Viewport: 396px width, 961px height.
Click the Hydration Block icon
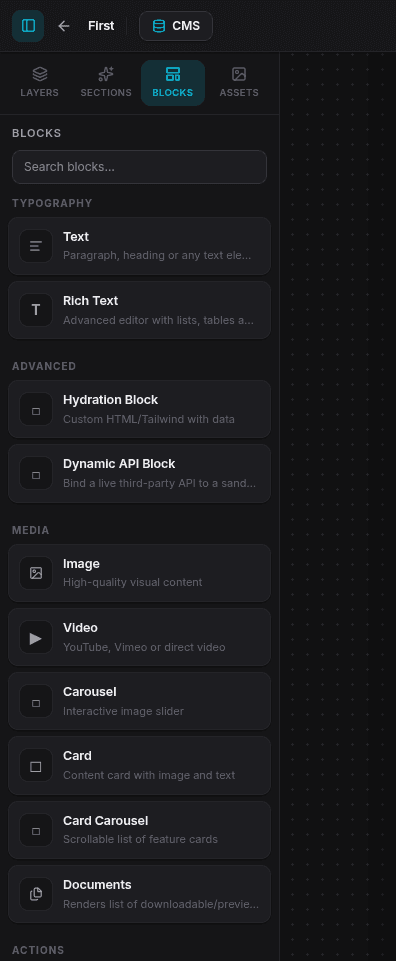[x=36, y=409]
